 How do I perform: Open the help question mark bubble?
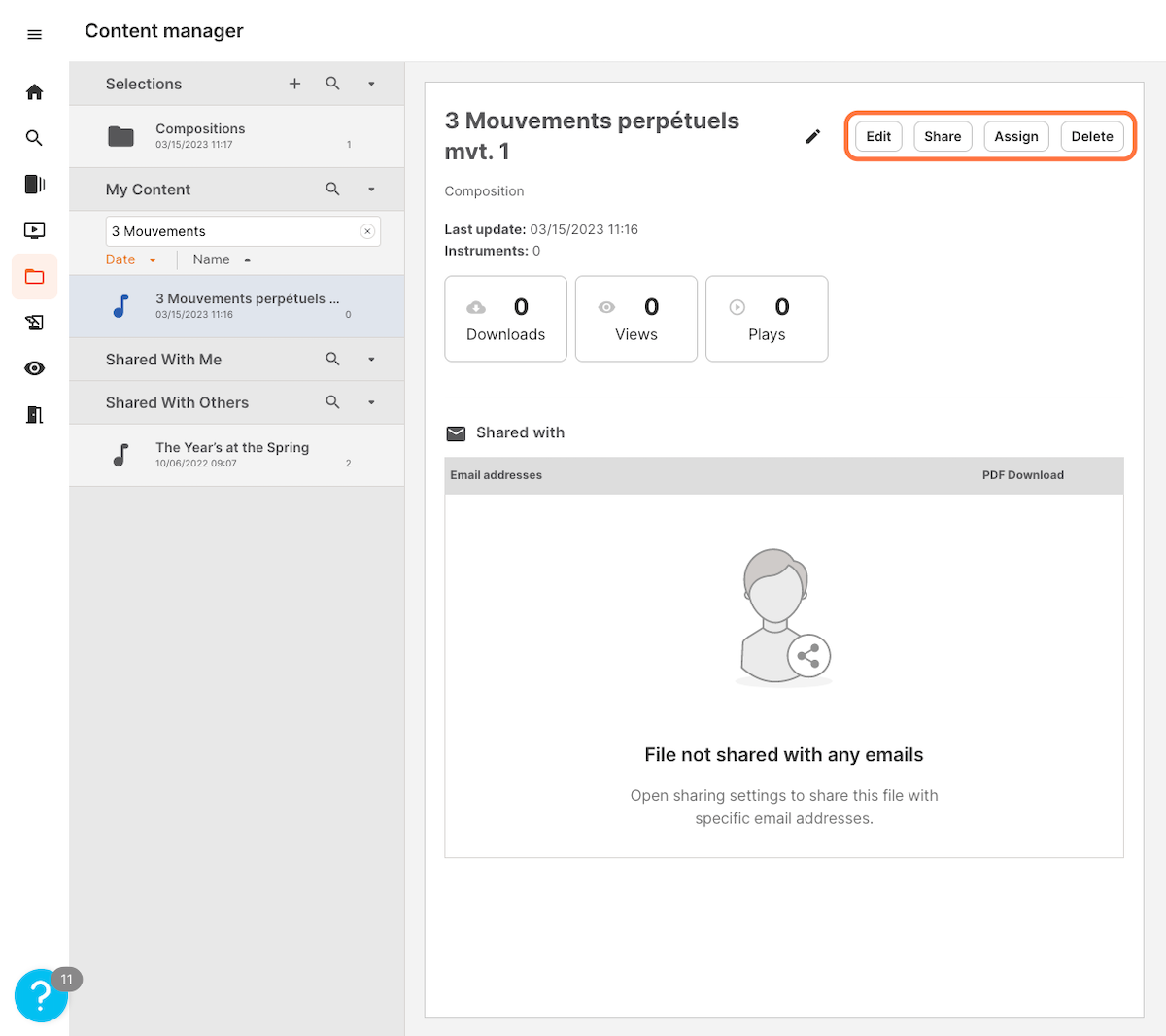[41, 995]
